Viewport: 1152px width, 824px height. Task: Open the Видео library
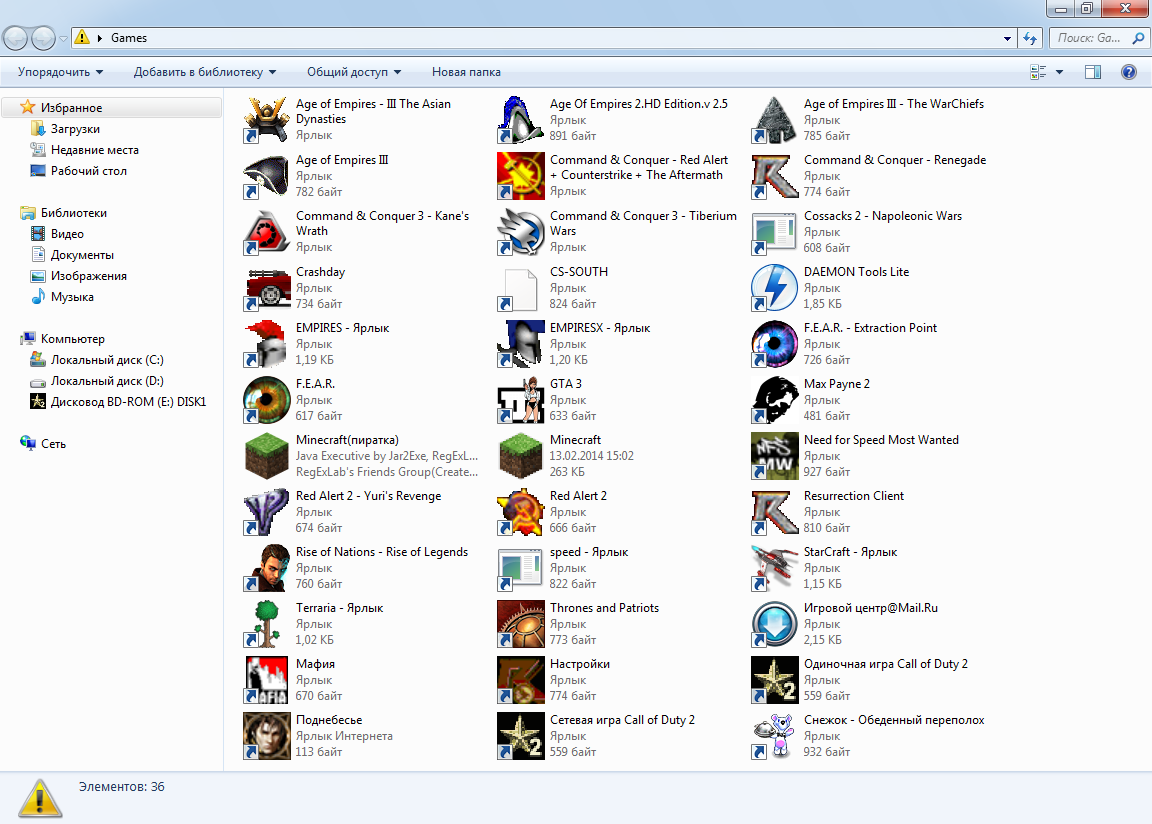(x=67, y=234)
